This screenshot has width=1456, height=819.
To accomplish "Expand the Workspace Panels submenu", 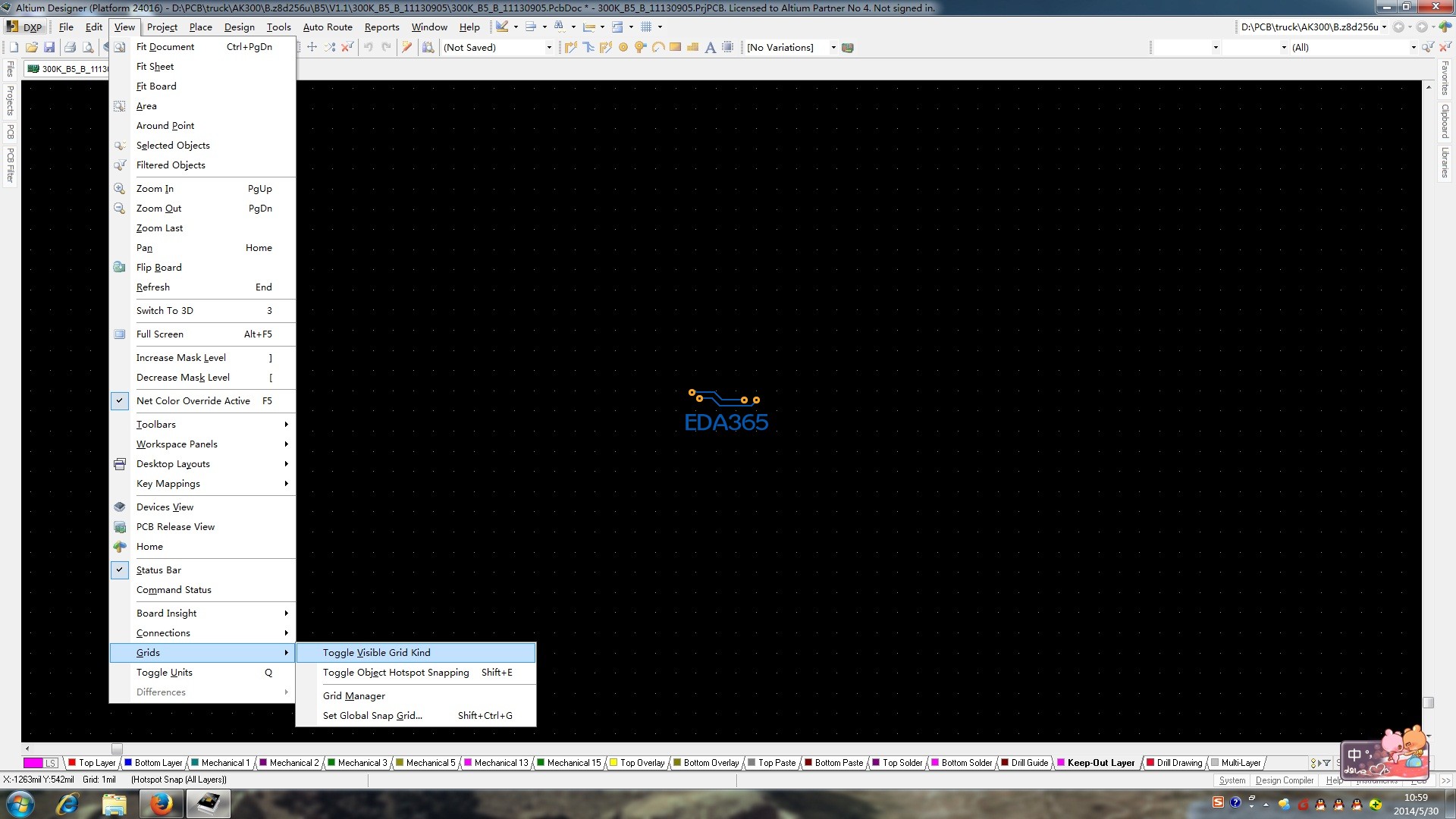I will [177, 444].
